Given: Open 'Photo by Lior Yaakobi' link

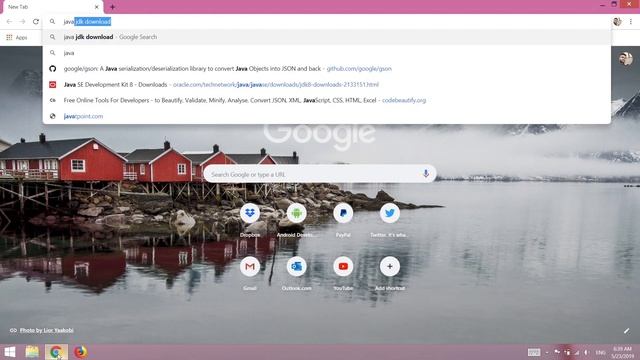Looking at the screenshot, I should click(x=47, y=330).
